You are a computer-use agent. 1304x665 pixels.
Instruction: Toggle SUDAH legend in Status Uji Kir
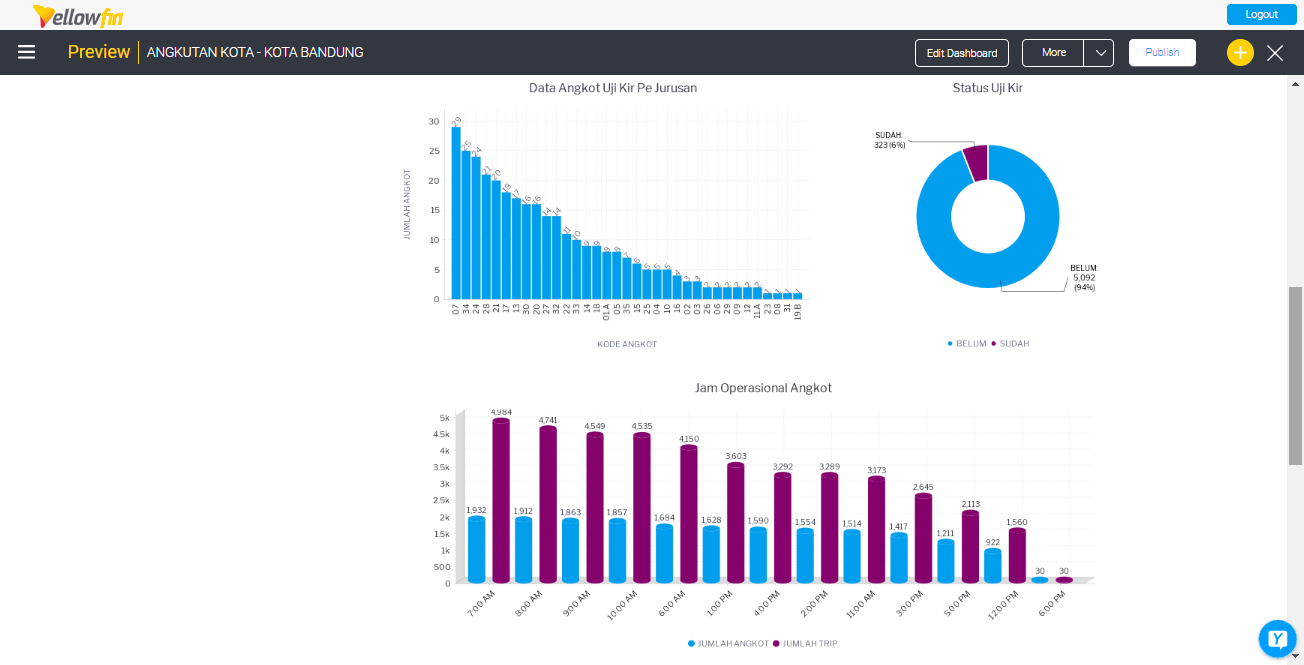coord(1010,343)
